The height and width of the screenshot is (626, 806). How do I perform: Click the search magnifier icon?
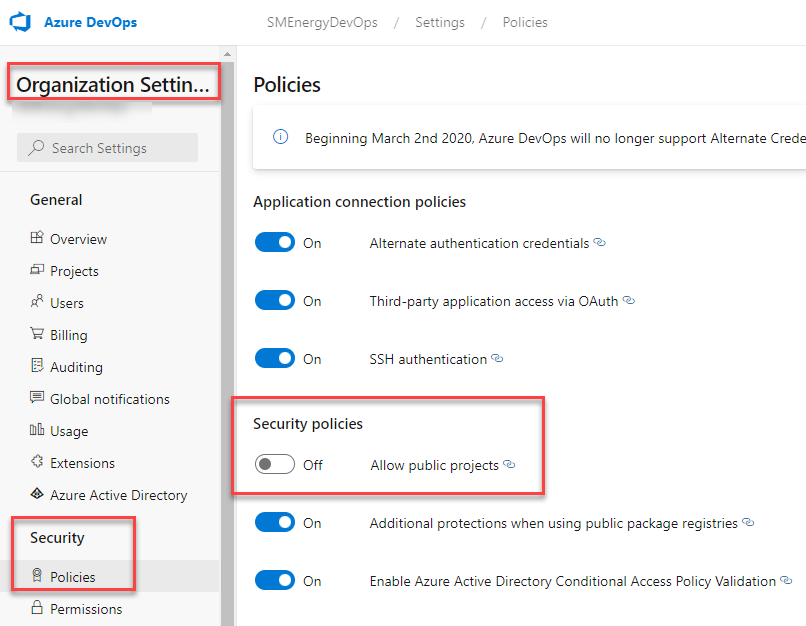[x=36, y=148]
